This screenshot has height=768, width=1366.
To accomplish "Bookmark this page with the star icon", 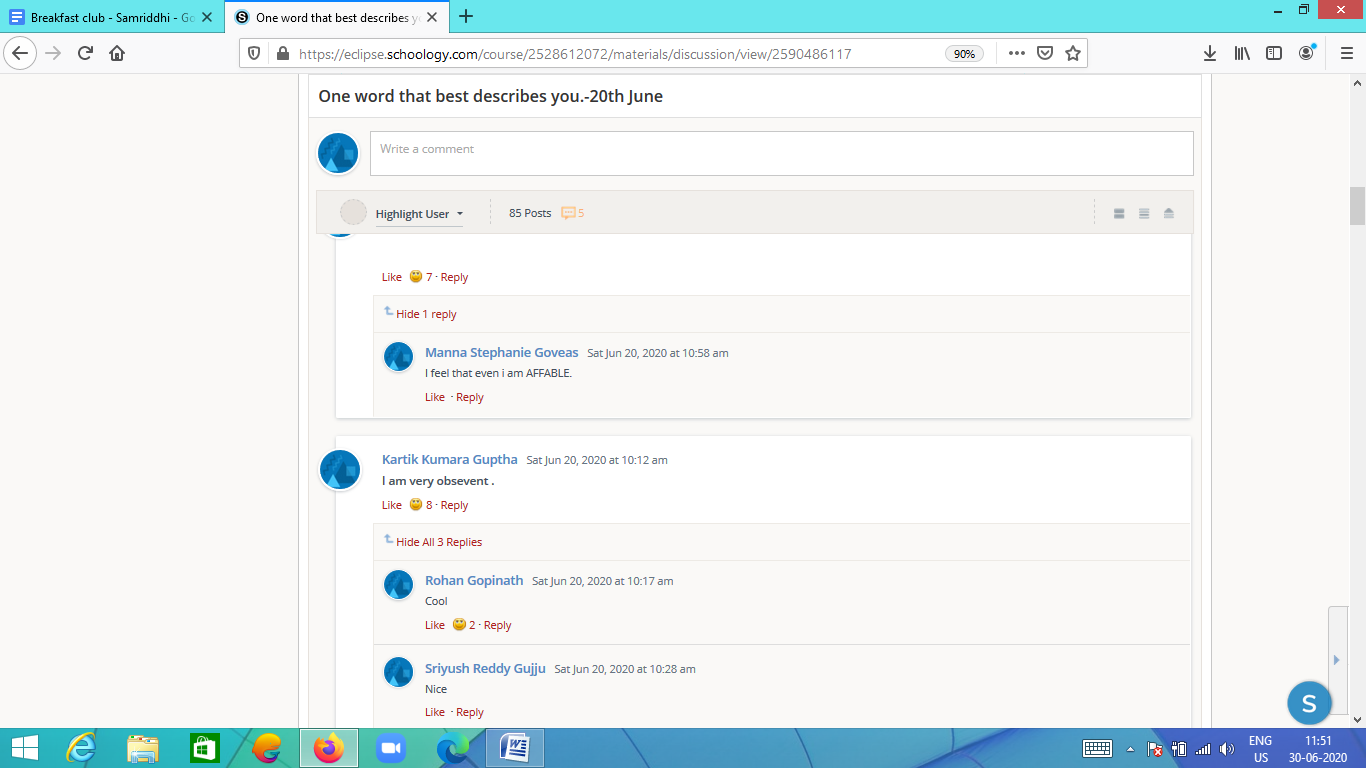I will tap(1073, 54).
